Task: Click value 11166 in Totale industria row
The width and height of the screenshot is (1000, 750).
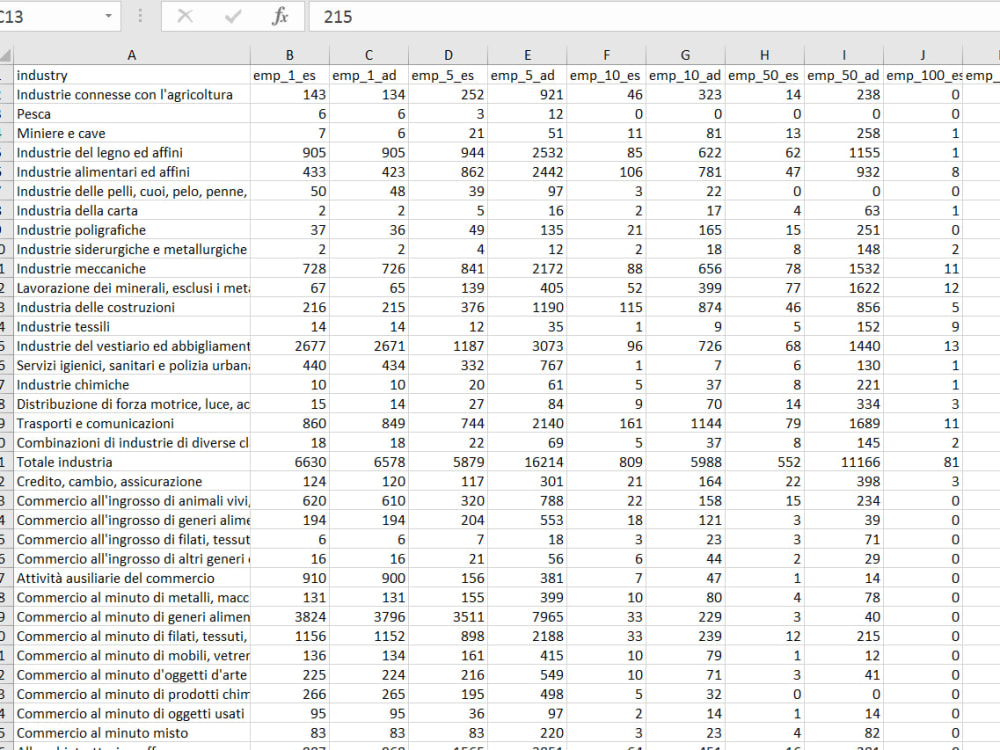Action: (843, 462)
